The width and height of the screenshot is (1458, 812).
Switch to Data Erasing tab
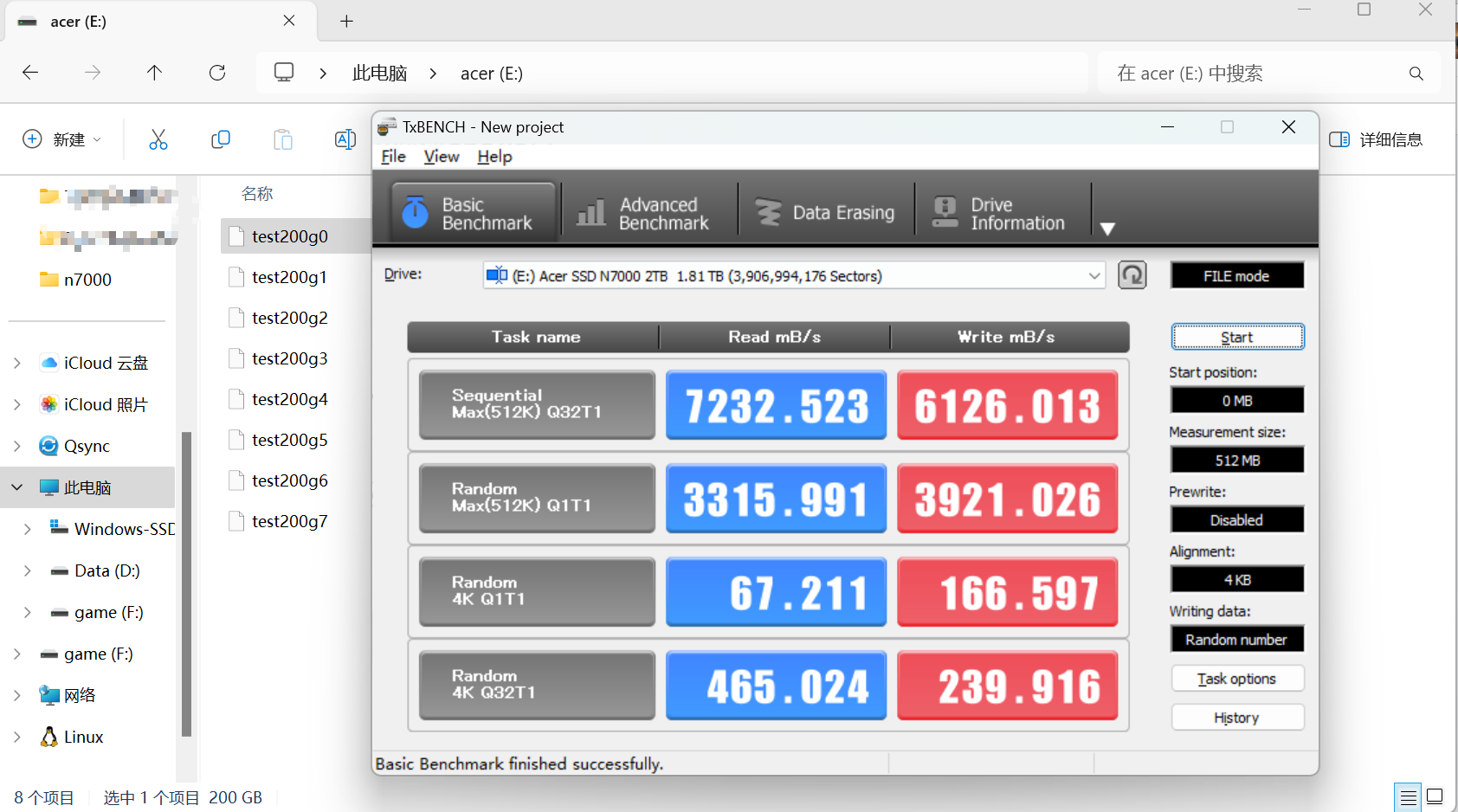(827, 213)
